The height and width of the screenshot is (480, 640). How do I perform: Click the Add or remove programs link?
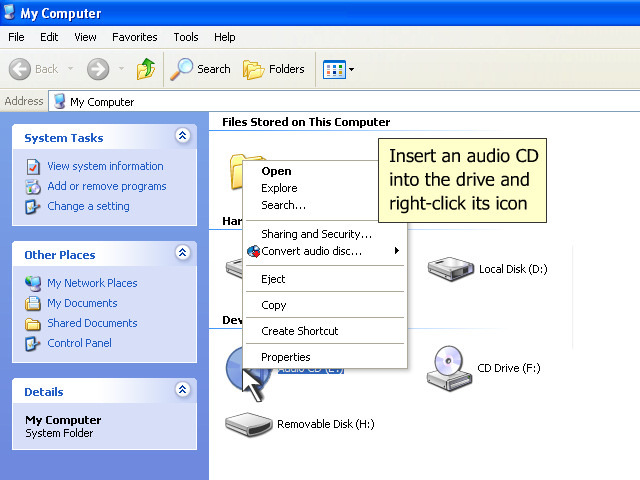point(107,186)
